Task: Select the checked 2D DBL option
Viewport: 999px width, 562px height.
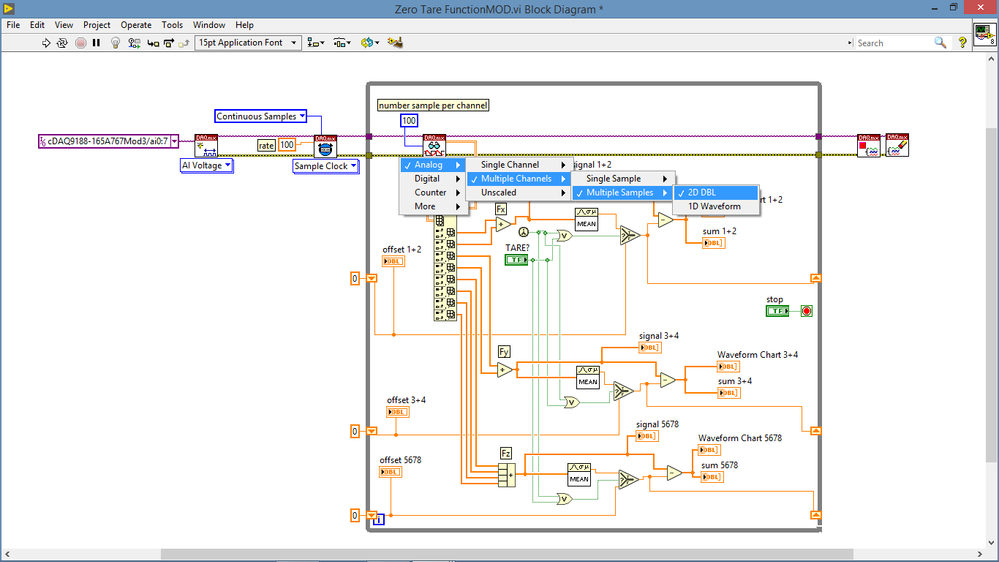Action: (x=716, y=192)
